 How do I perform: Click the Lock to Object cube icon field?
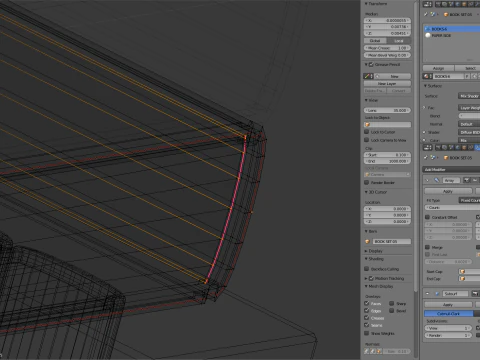pos(387,125)
